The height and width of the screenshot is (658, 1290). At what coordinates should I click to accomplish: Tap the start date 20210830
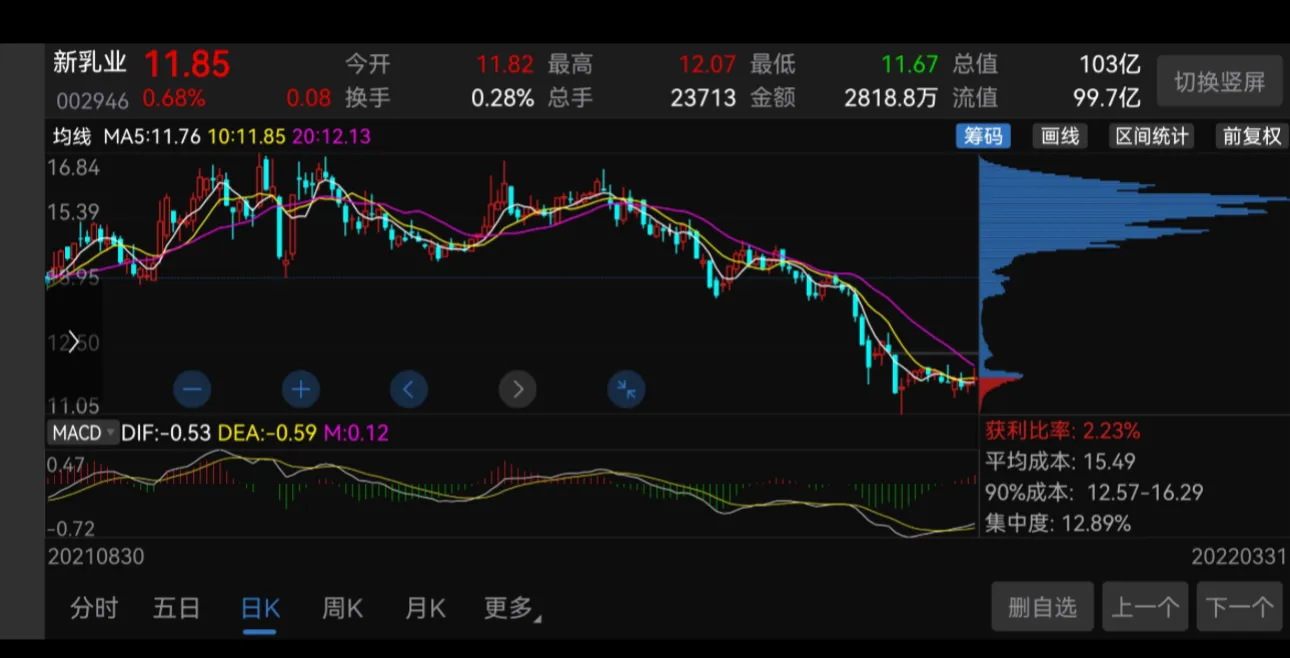pos(96,556)
